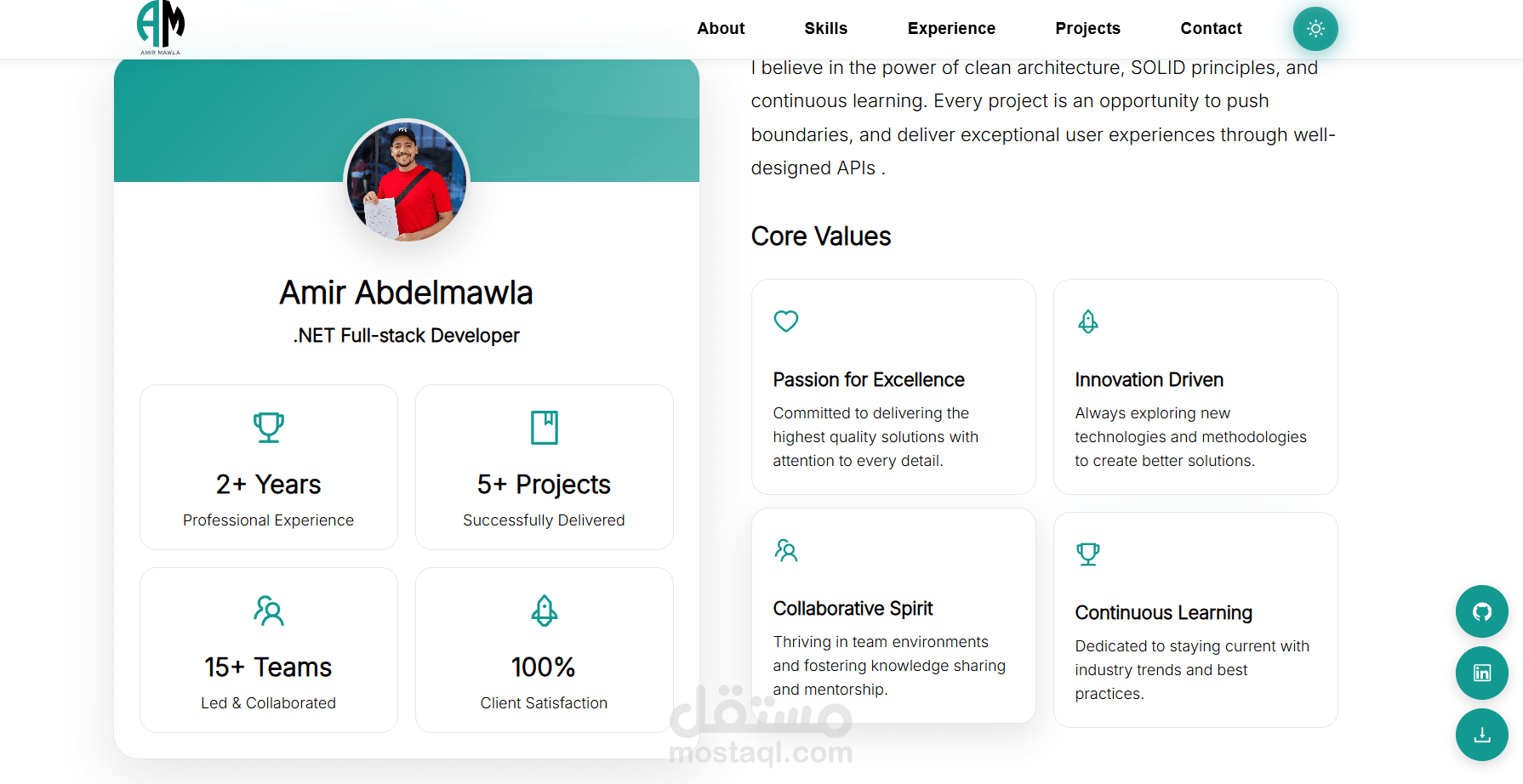Click the trophy icon in Continuous Learning card
The image size is (1523, 784).
tap(1087, 554)
